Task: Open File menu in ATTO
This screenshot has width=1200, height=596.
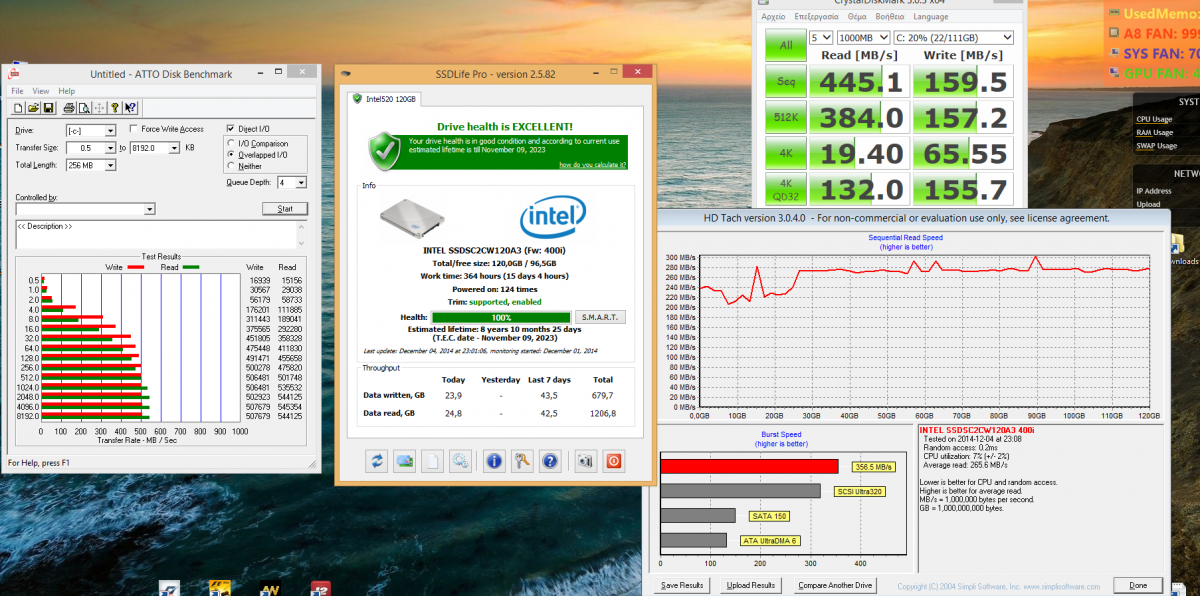Action: [x=17, y=91]
